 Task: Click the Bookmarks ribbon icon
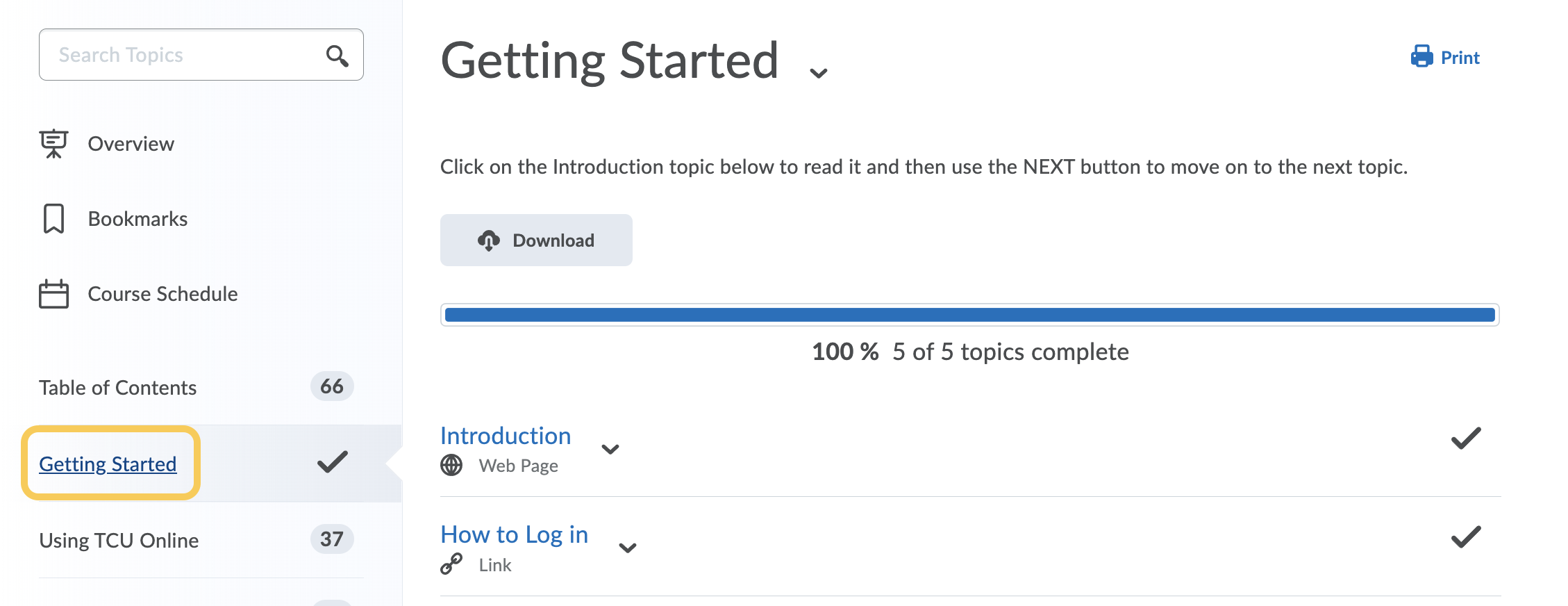(x=53, y=219)
